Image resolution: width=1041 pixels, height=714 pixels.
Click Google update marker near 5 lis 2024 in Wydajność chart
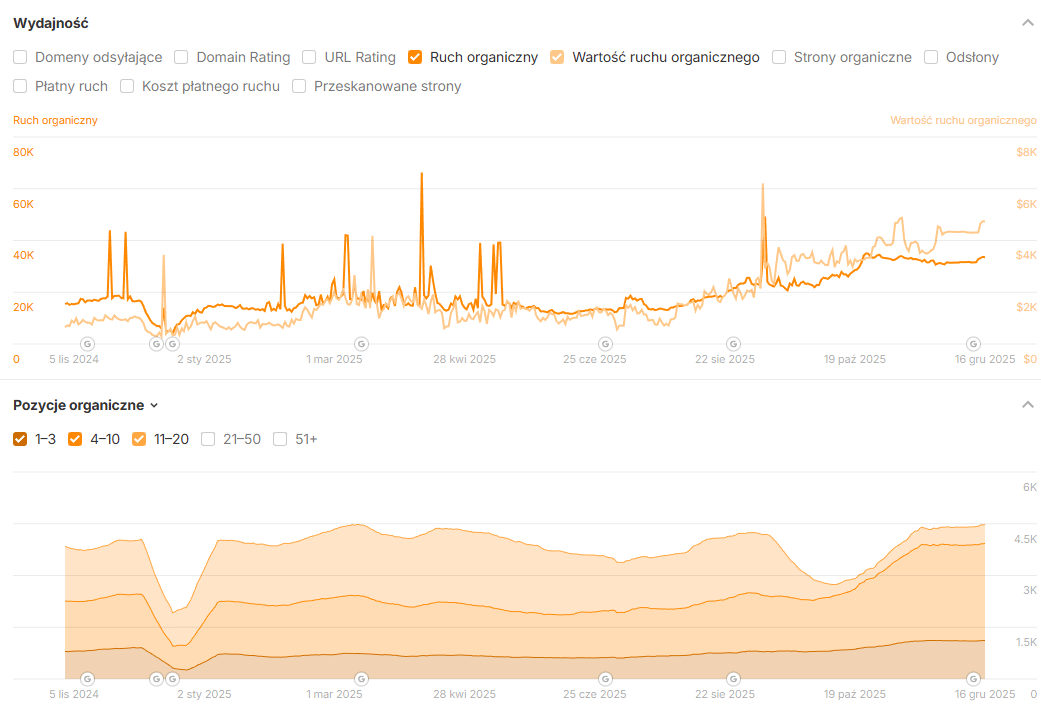click(x=87, y=343)
